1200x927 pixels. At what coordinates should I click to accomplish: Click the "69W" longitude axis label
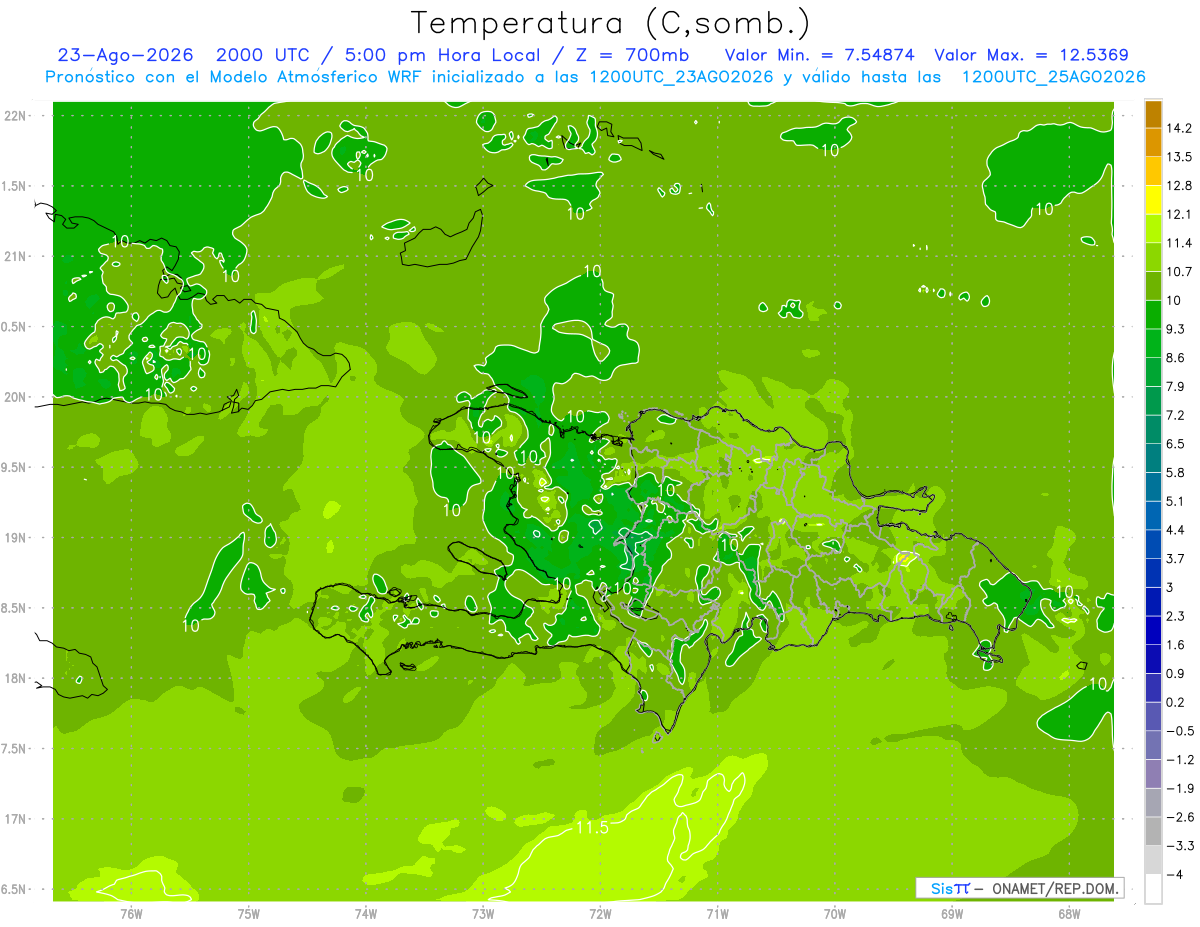(x=952, y=914)
